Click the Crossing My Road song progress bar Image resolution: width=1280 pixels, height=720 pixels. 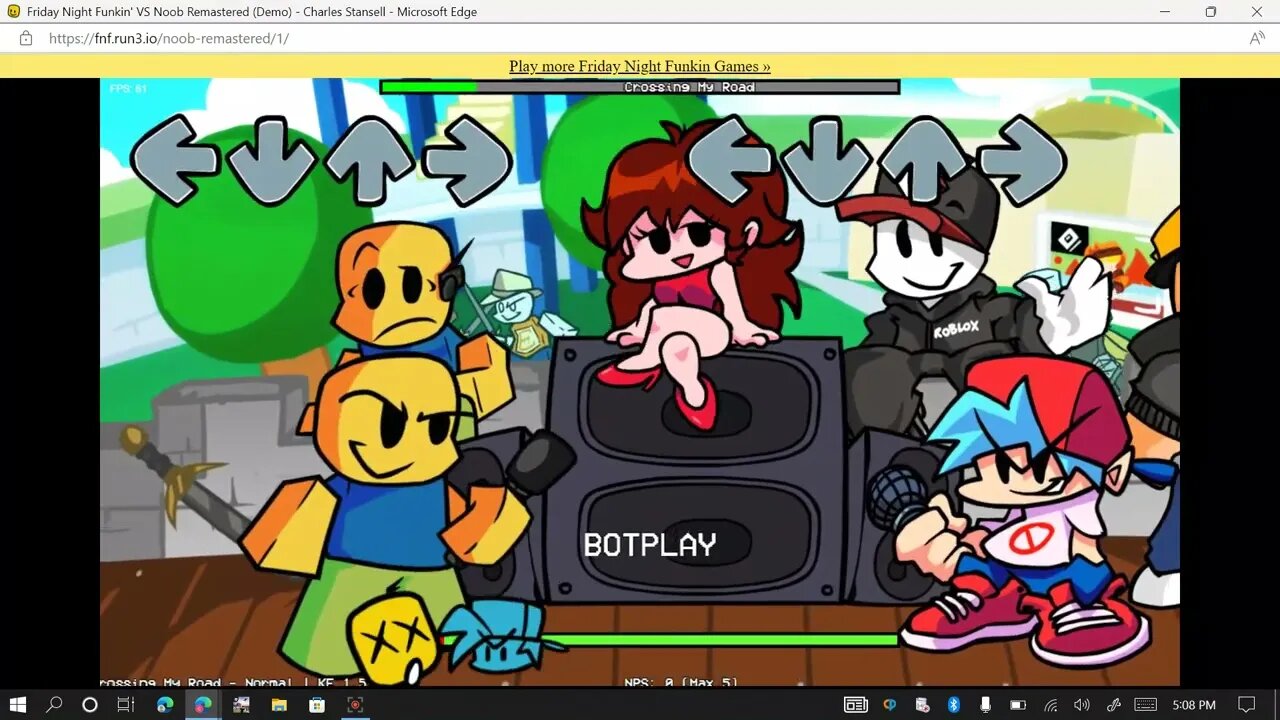pyautogui.click(x=640, y=87)
